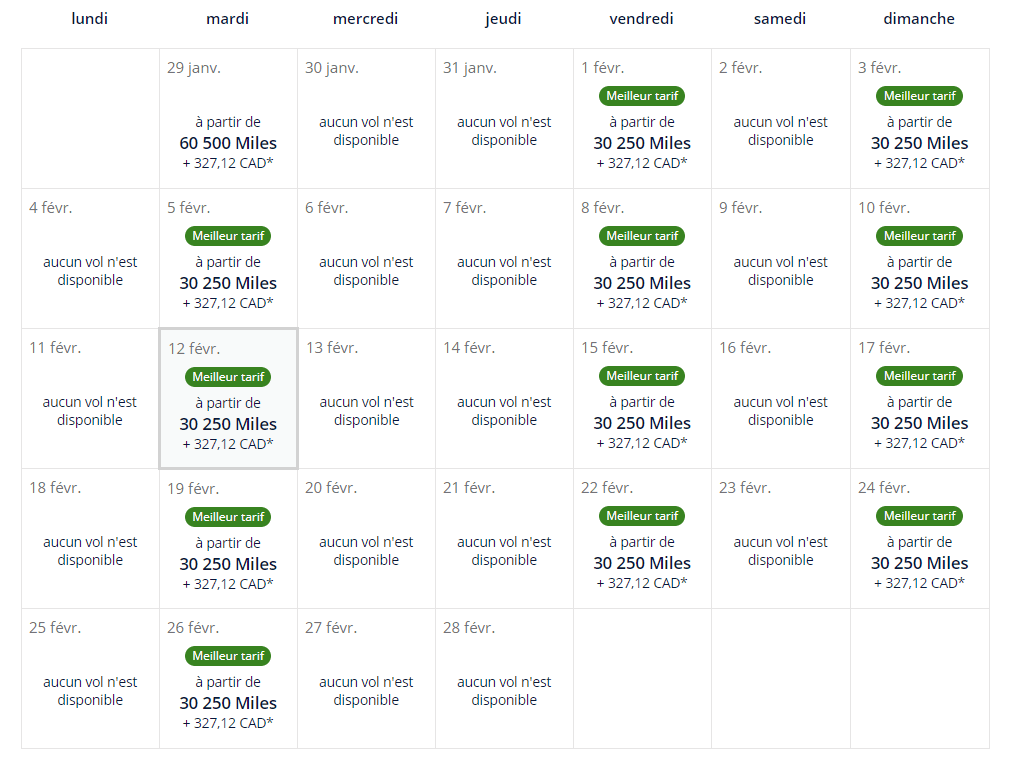Viewport: 1016px width, 767px height.
Task: Click the mardi column header
Action: coord(228,19)
